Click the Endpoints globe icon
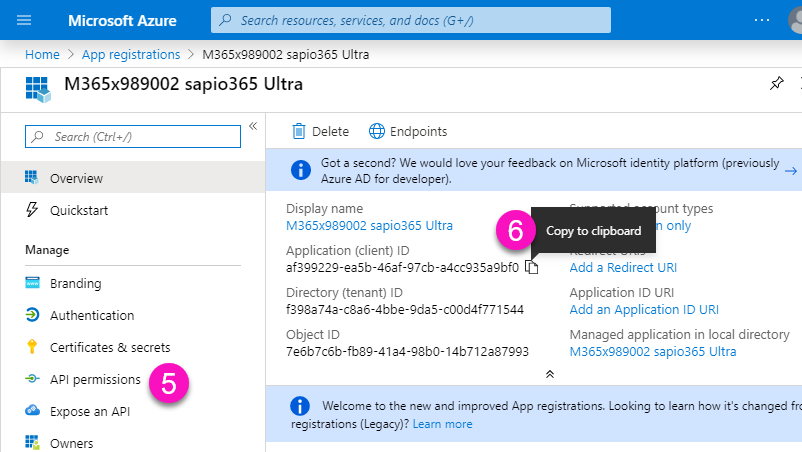Viewport: 802px width, 452px height. point(377,131)
